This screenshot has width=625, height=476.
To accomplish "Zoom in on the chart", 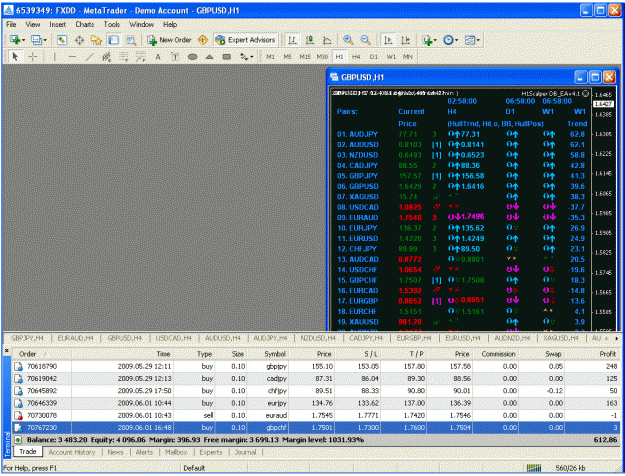I will click(348, 40).
